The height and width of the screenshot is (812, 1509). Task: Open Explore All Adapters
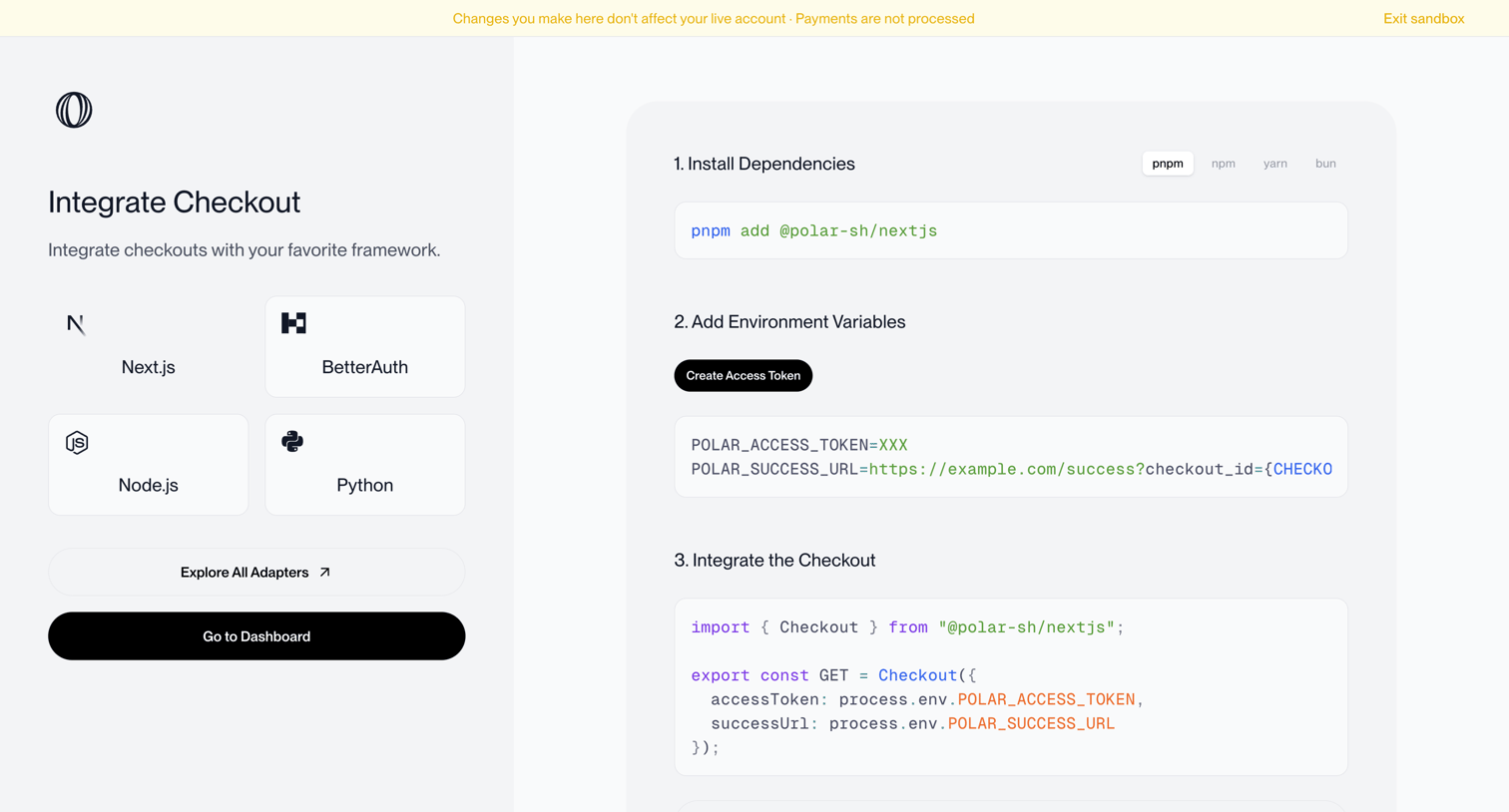pos(256,573)
